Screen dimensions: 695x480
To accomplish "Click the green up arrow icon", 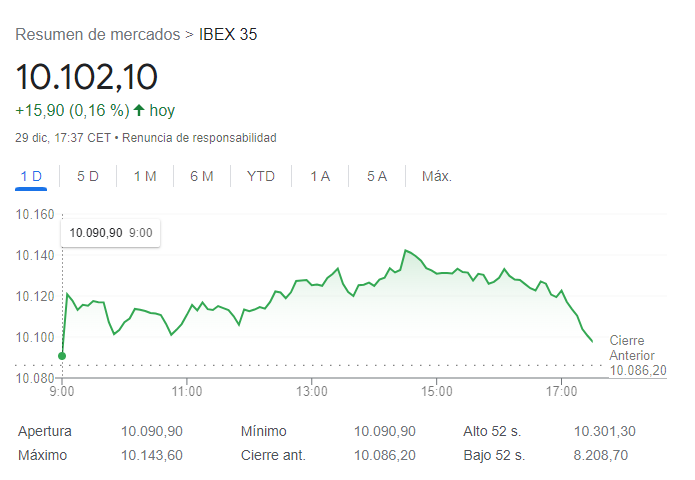I will coord(139,110).
